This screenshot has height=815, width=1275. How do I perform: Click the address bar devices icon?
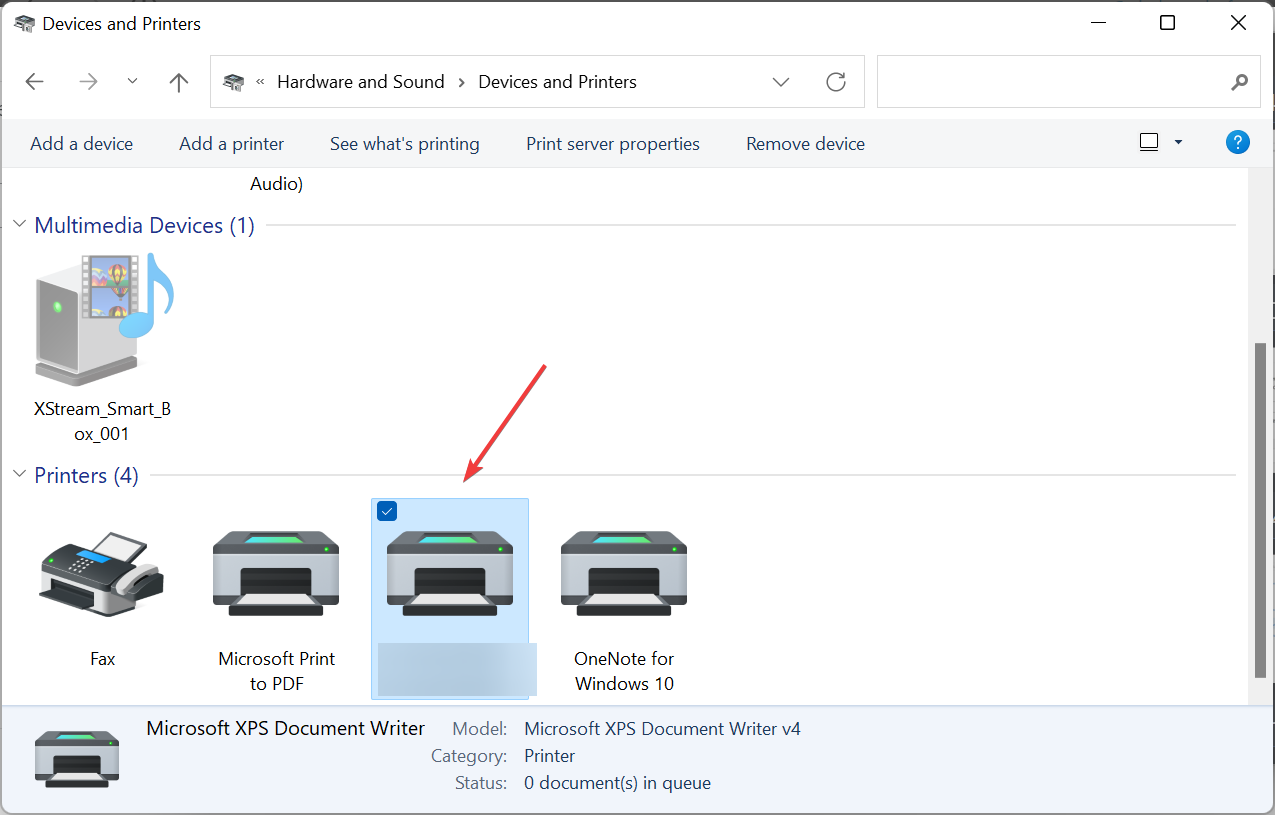233,82
